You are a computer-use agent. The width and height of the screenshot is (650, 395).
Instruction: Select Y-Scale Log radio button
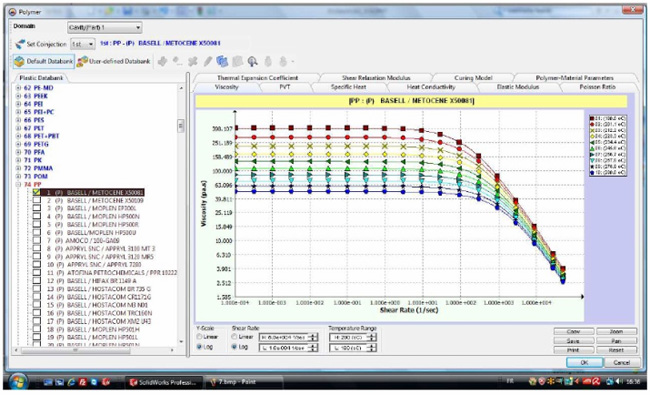199,347
